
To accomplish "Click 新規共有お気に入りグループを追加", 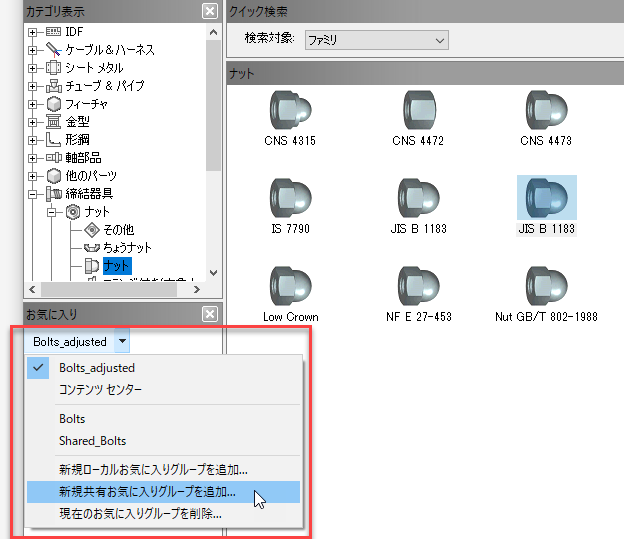I will (x=163, y=492).
